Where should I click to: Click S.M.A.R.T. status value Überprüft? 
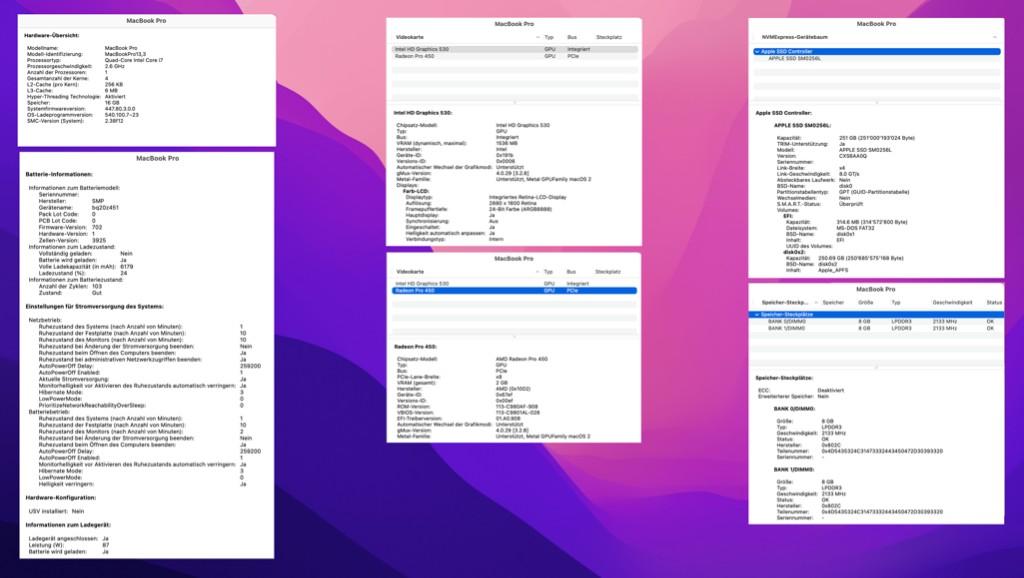tap(851, 204)
